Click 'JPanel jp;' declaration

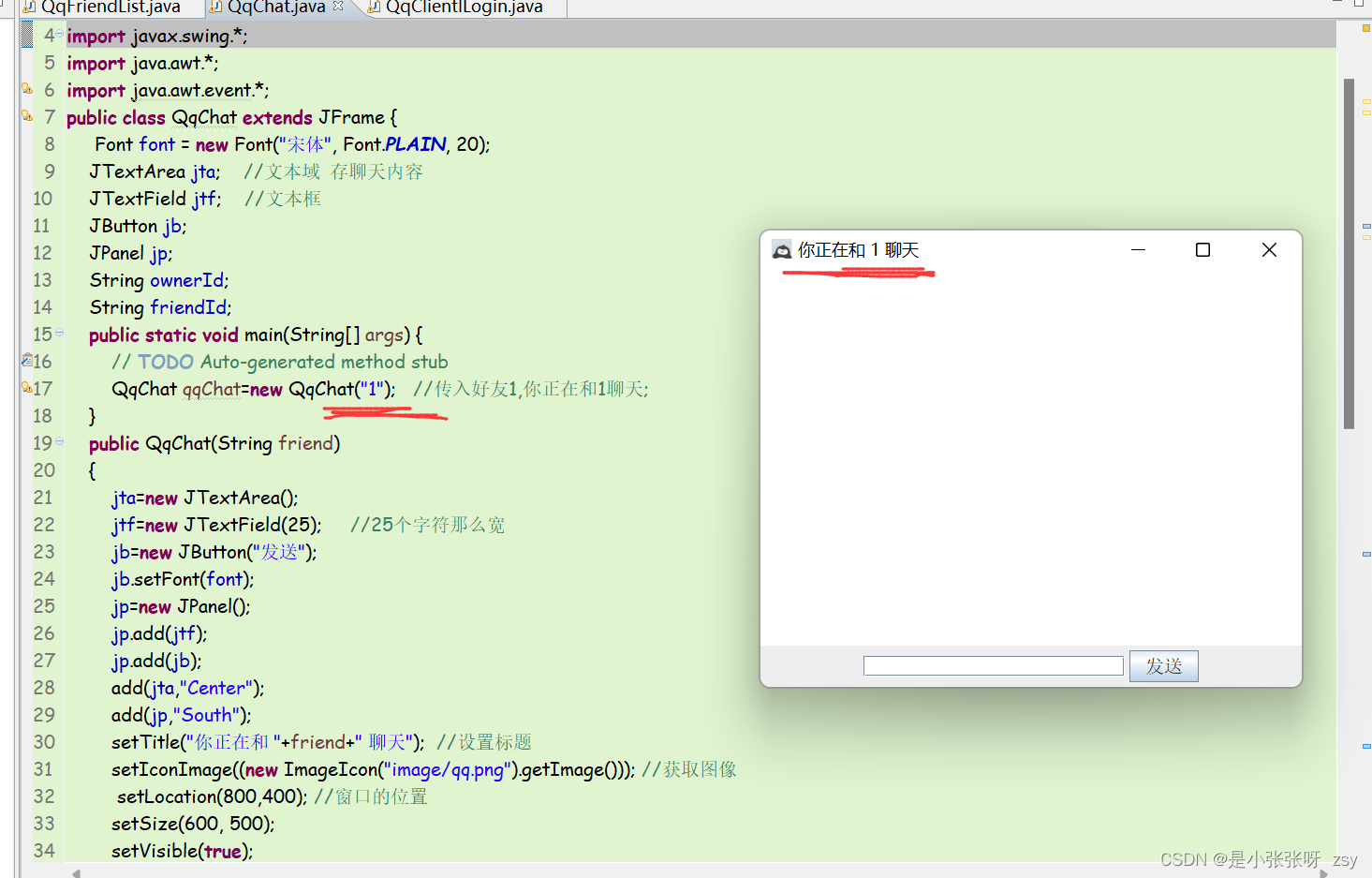(x=131, y=253)
